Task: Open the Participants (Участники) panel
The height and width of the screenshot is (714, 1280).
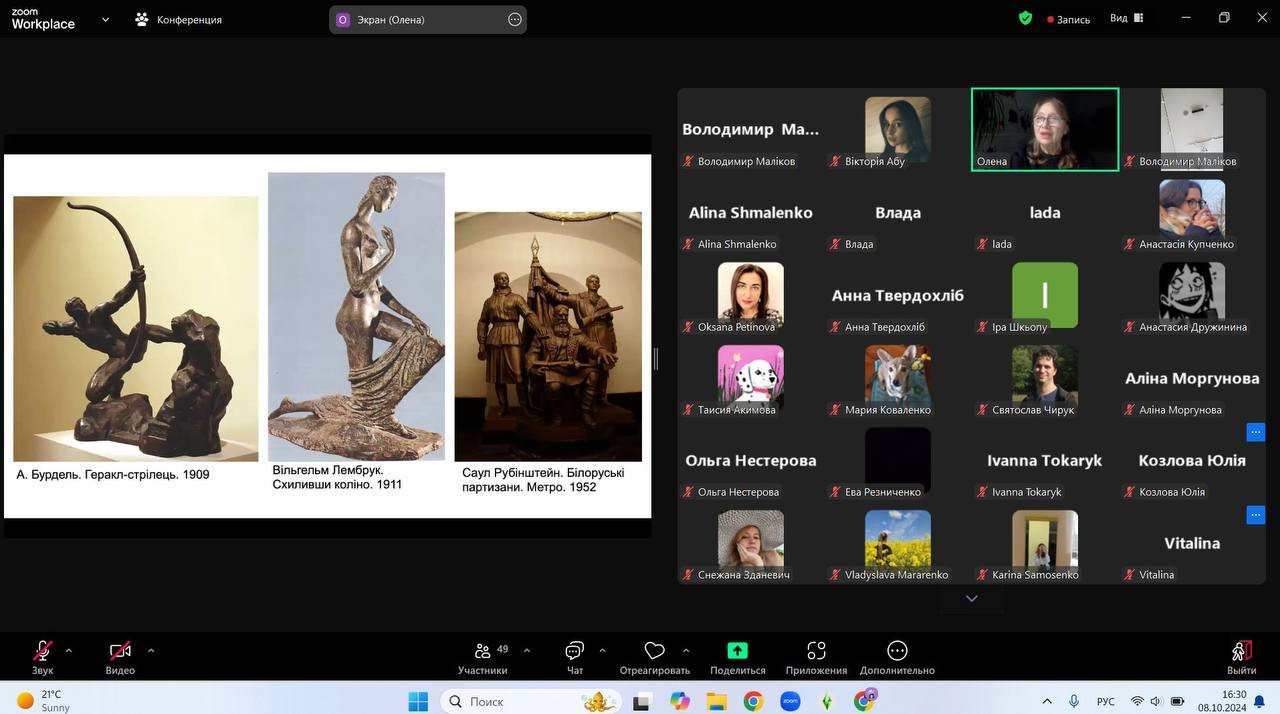Action: 483,657
